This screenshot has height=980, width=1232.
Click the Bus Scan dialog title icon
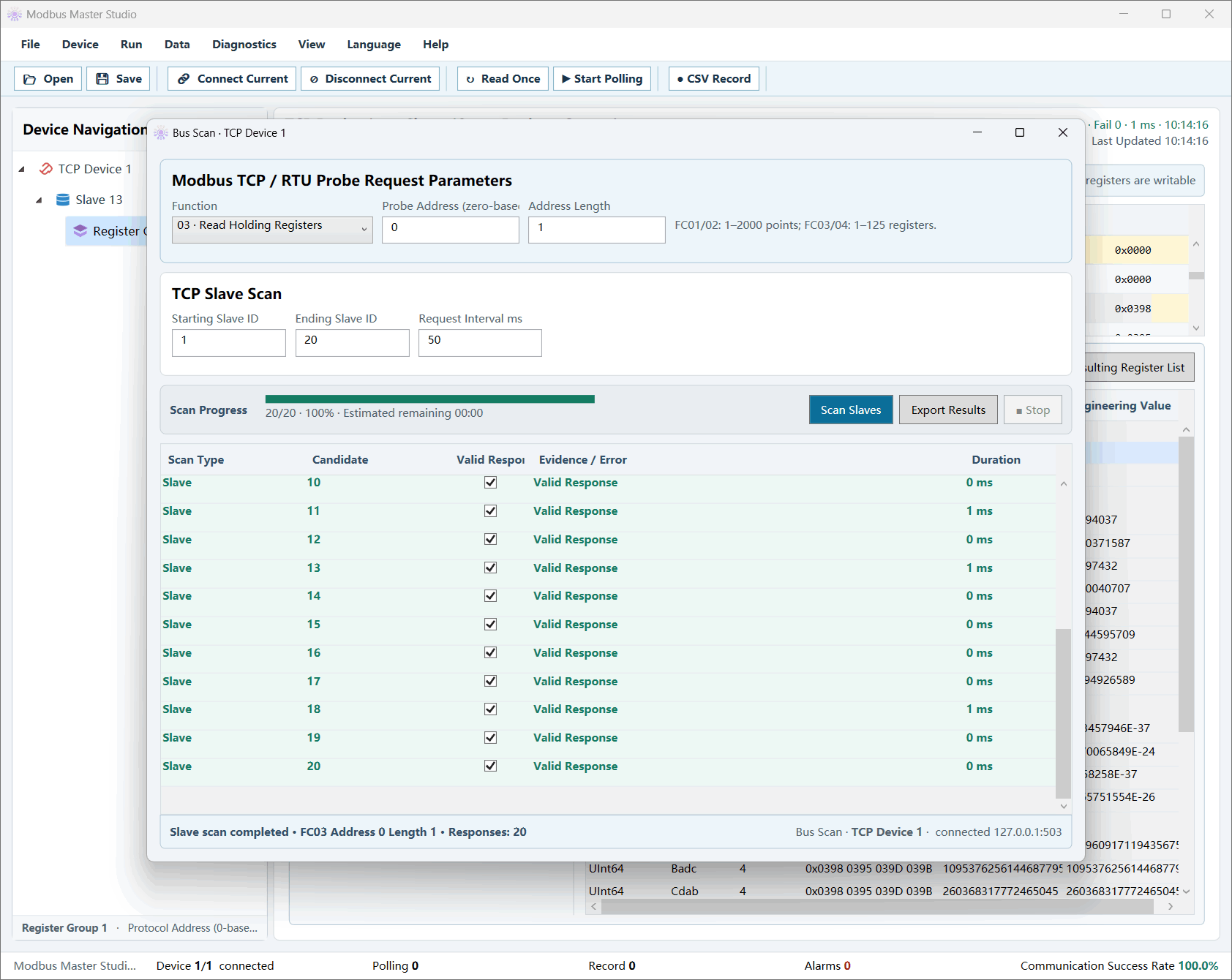161,133
